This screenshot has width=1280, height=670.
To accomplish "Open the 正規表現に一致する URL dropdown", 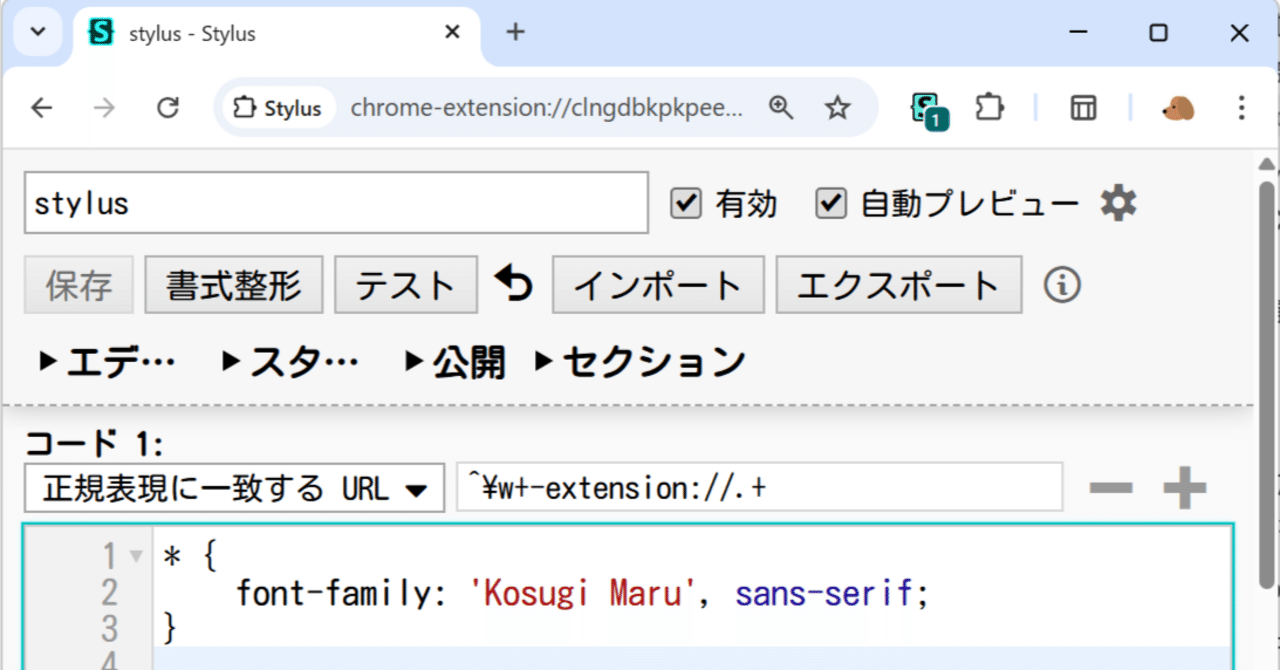I will (233, 488).
